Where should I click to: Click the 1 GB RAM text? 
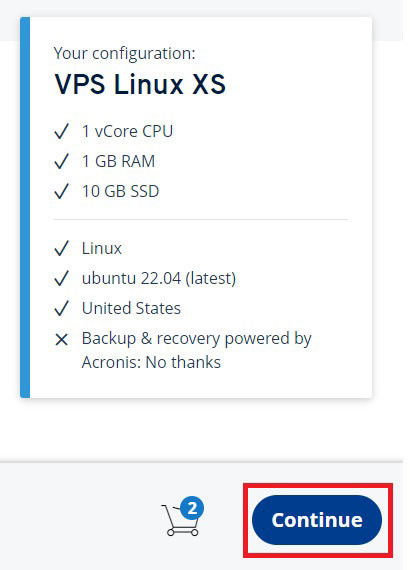pyautogui.click(x=118, y=161)
